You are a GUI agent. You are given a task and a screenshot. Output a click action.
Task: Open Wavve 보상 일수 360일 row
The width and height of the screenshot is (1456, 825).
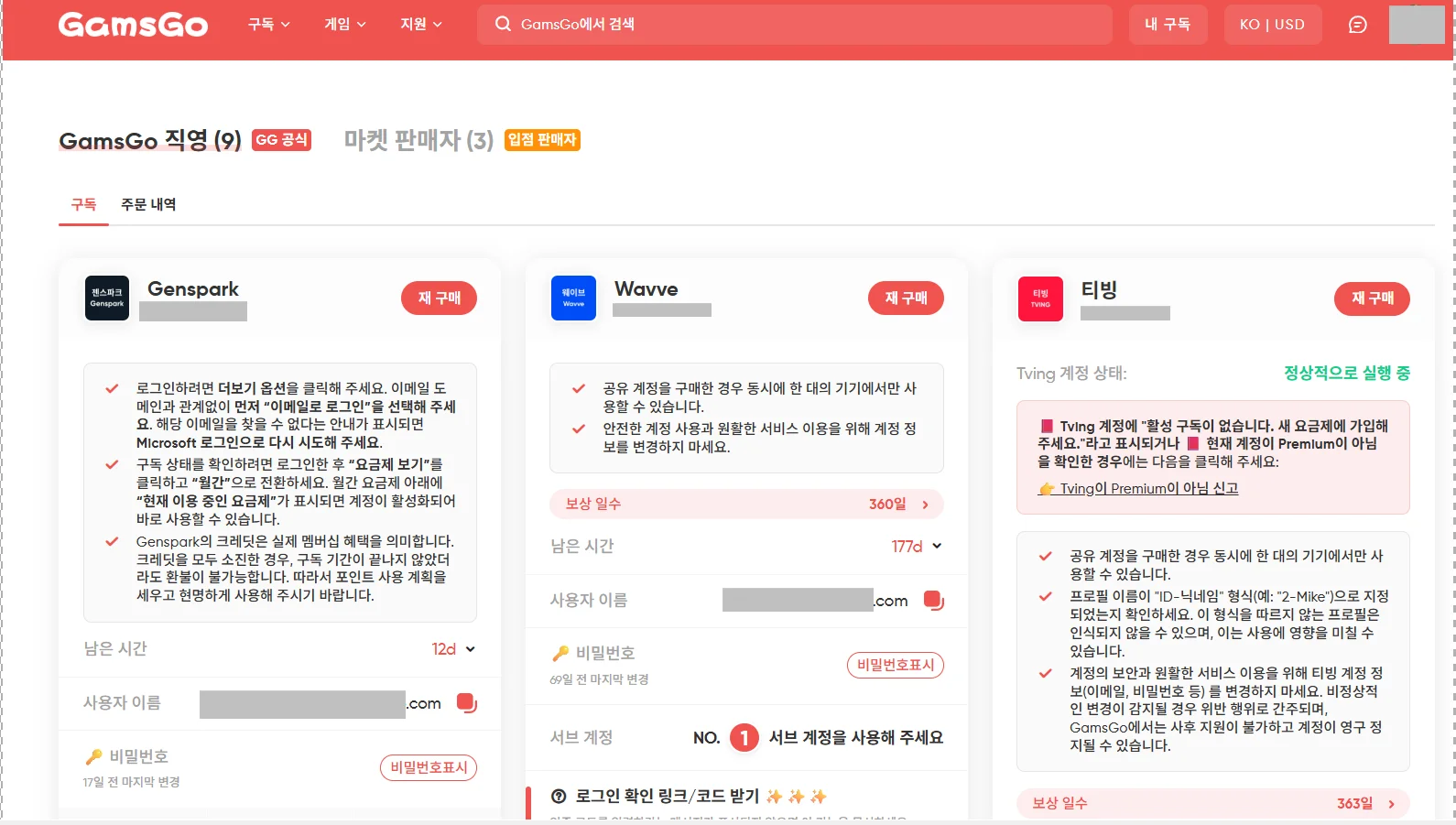pos(746,505)
